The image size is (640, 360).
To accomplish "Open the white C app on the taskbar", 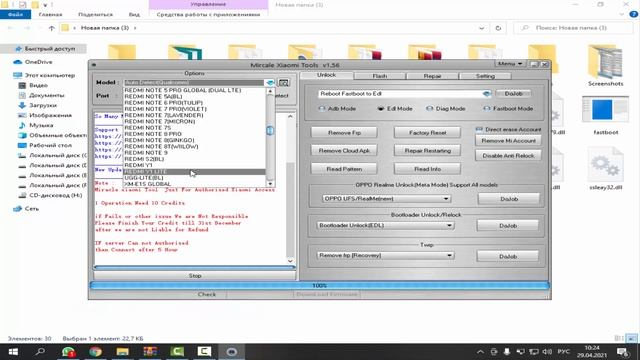I will click(x=204, y=351).
